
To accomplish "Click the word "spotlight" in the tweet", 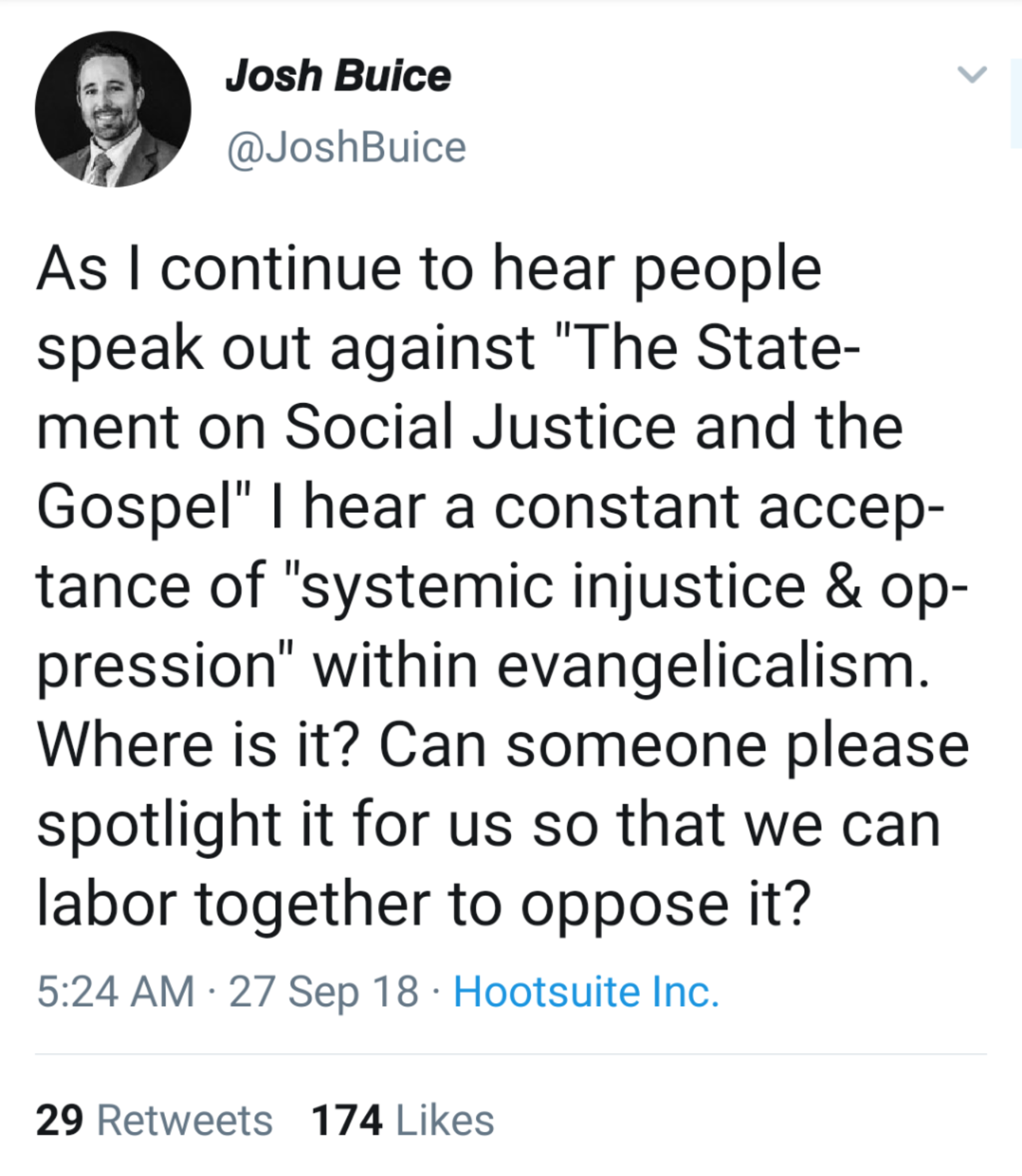I will point(159,825).
